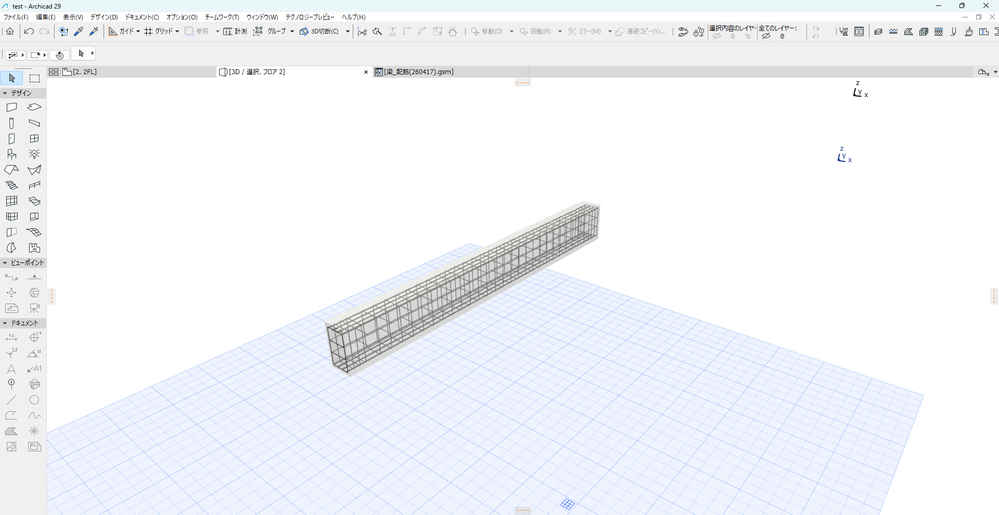Select the Label tool

pyautogui.click(x=34, y=368)
